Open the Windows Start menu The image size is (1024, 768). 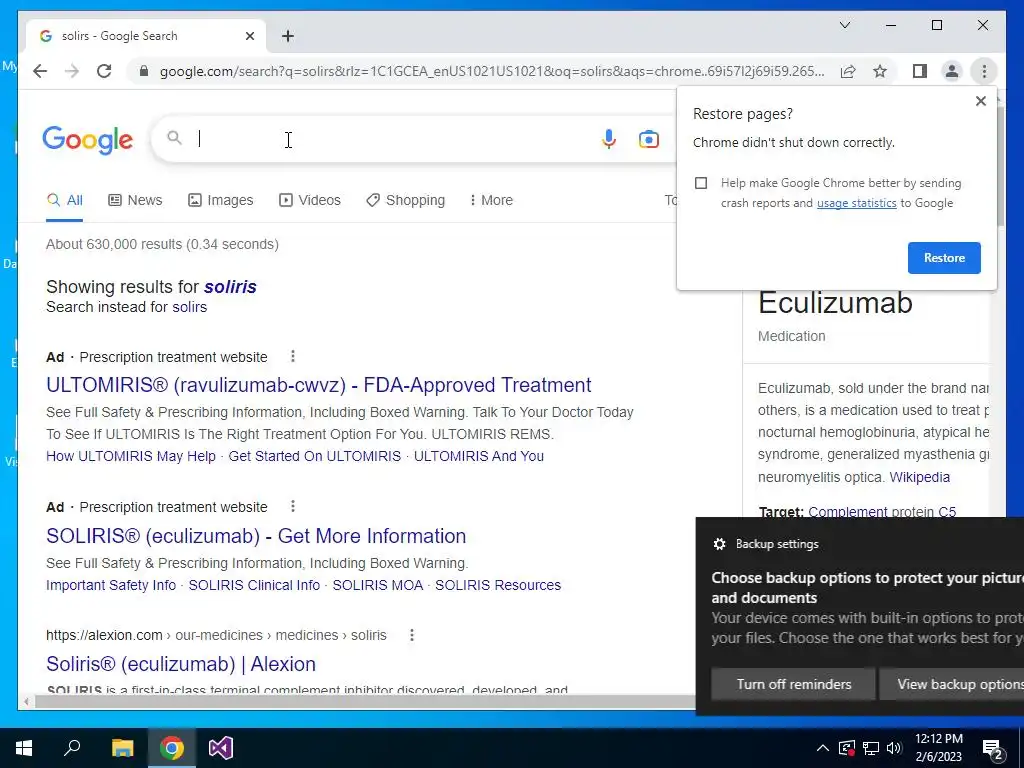click(x=24, y=748)
